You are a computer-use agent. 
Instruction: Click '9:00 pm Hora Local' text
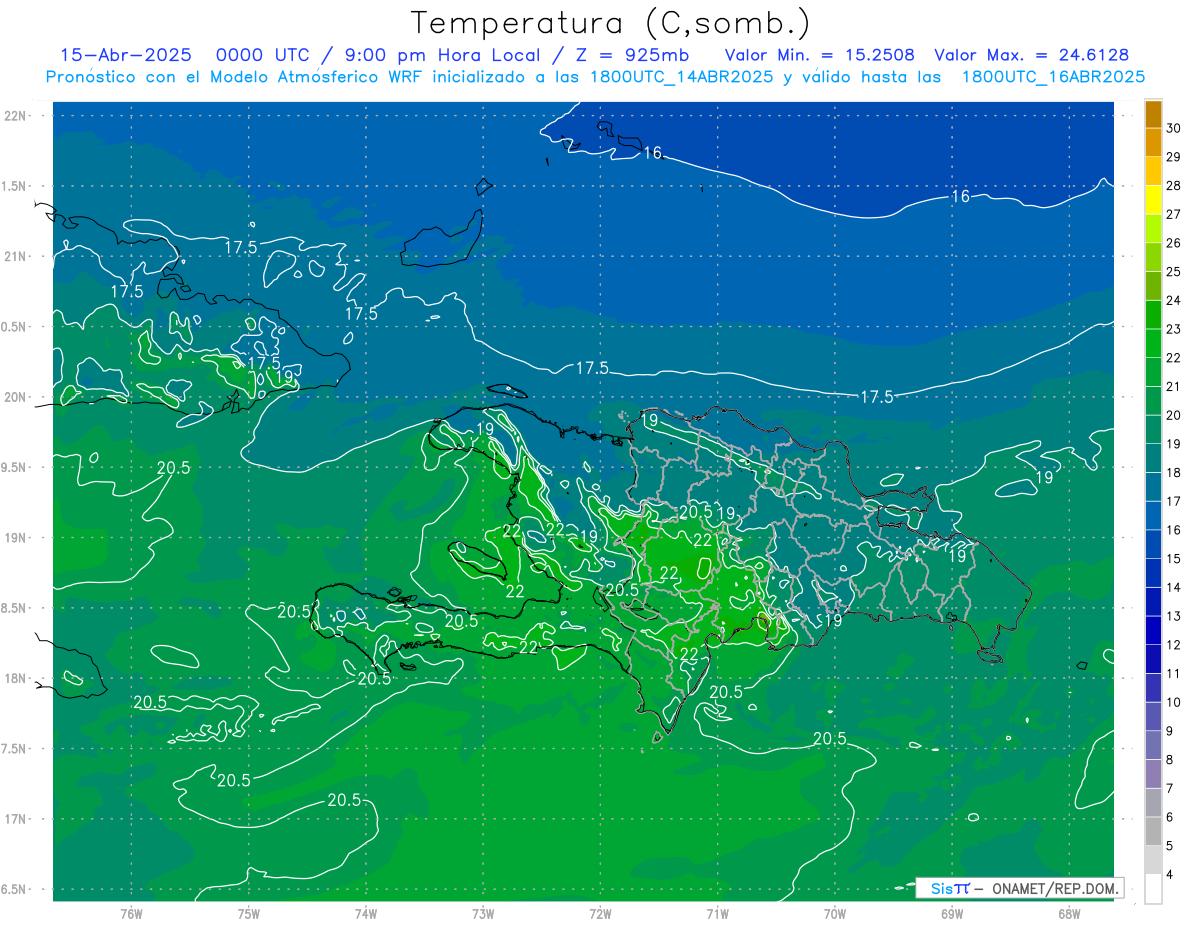pyautogui.click(x=444, y=55)
